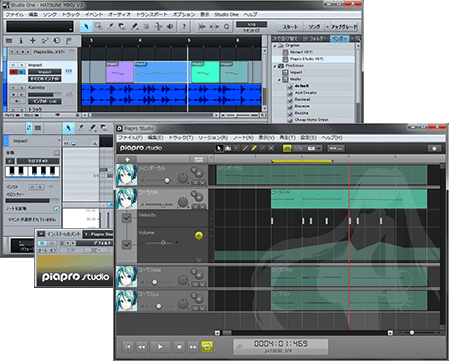Open the ノート(N) menu in Piapro Studio
The image size is (449, 361).
(243, 138)
